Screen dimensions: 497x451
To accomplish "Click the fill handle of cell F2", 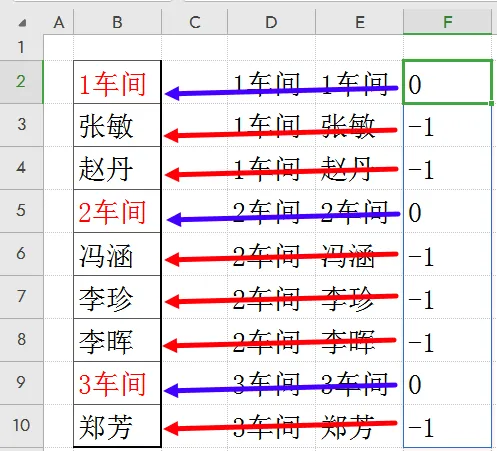I will click(x=491, y=103).
